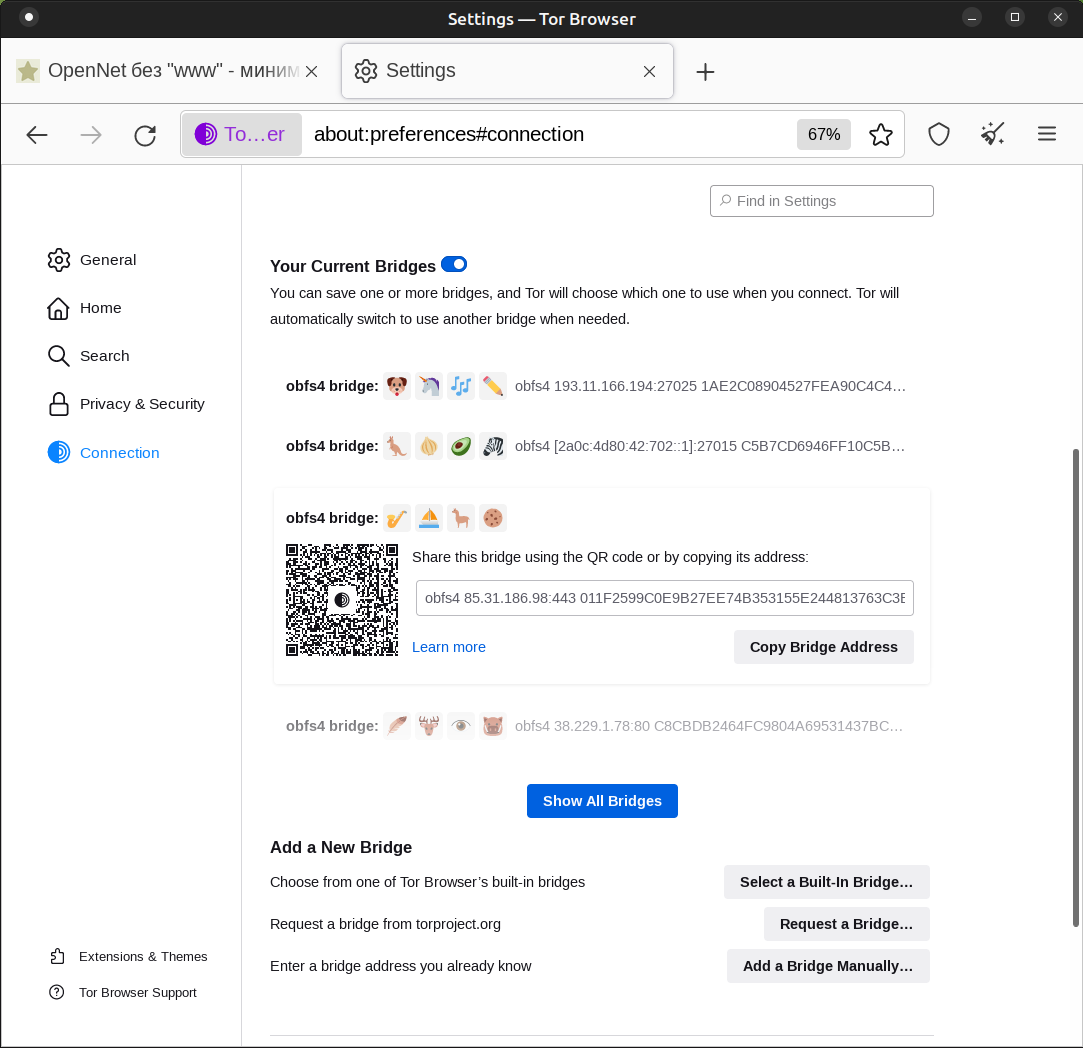Image resolution: width=1083 pixels, height=1048 pixels.
Task: Click Copy Bridge Address button
Action: tap(823, 647)
